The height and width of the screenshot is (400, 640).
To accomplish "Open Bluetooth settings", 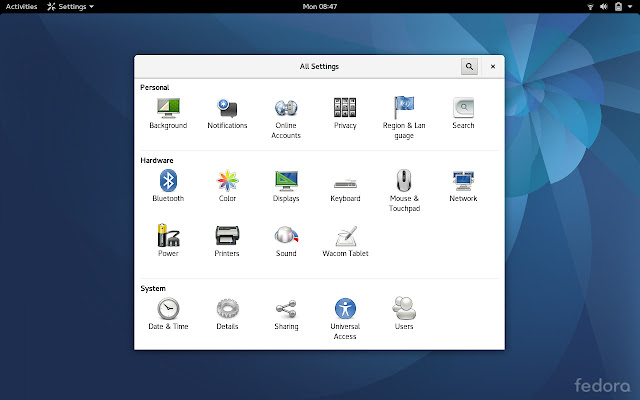I will (x=168, y=186).
